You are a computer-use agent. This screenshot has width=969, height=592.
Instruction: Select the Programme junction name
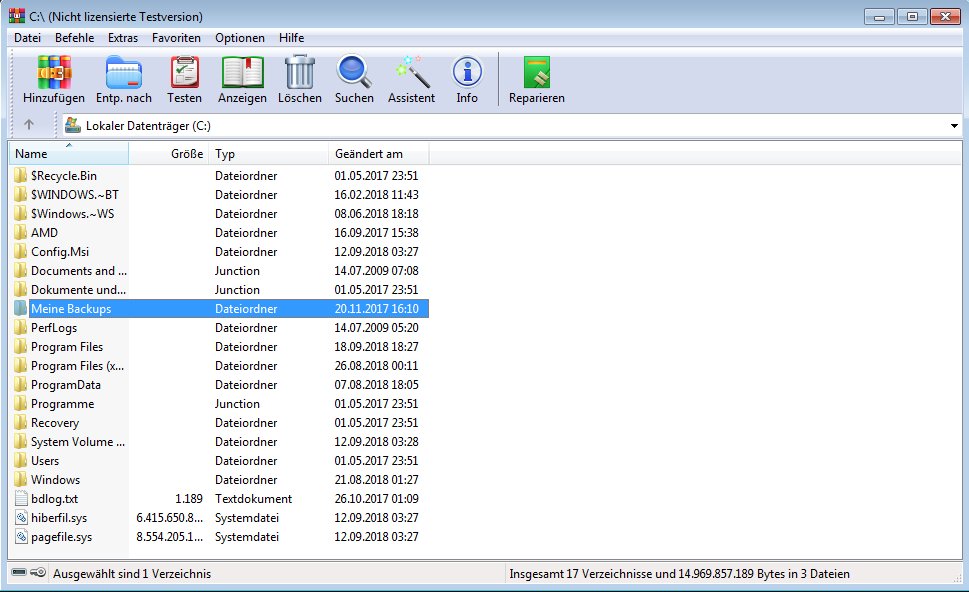pyautogui.click(x=62, y=404)
